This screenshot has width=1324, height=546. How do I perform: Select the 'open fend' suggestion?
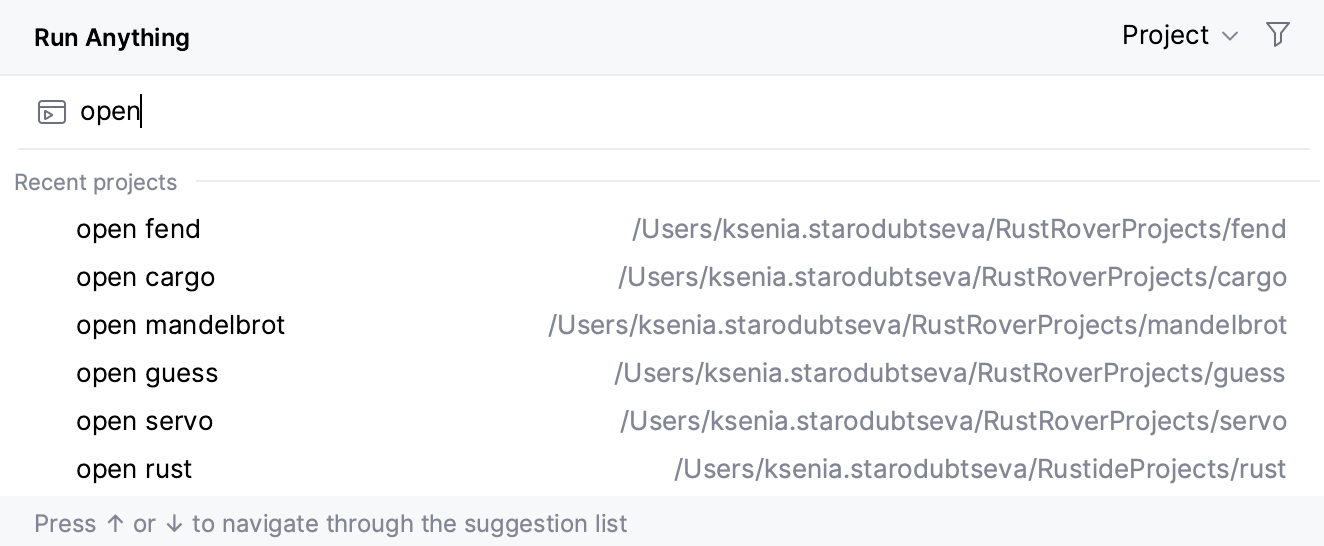click(138, 229)
